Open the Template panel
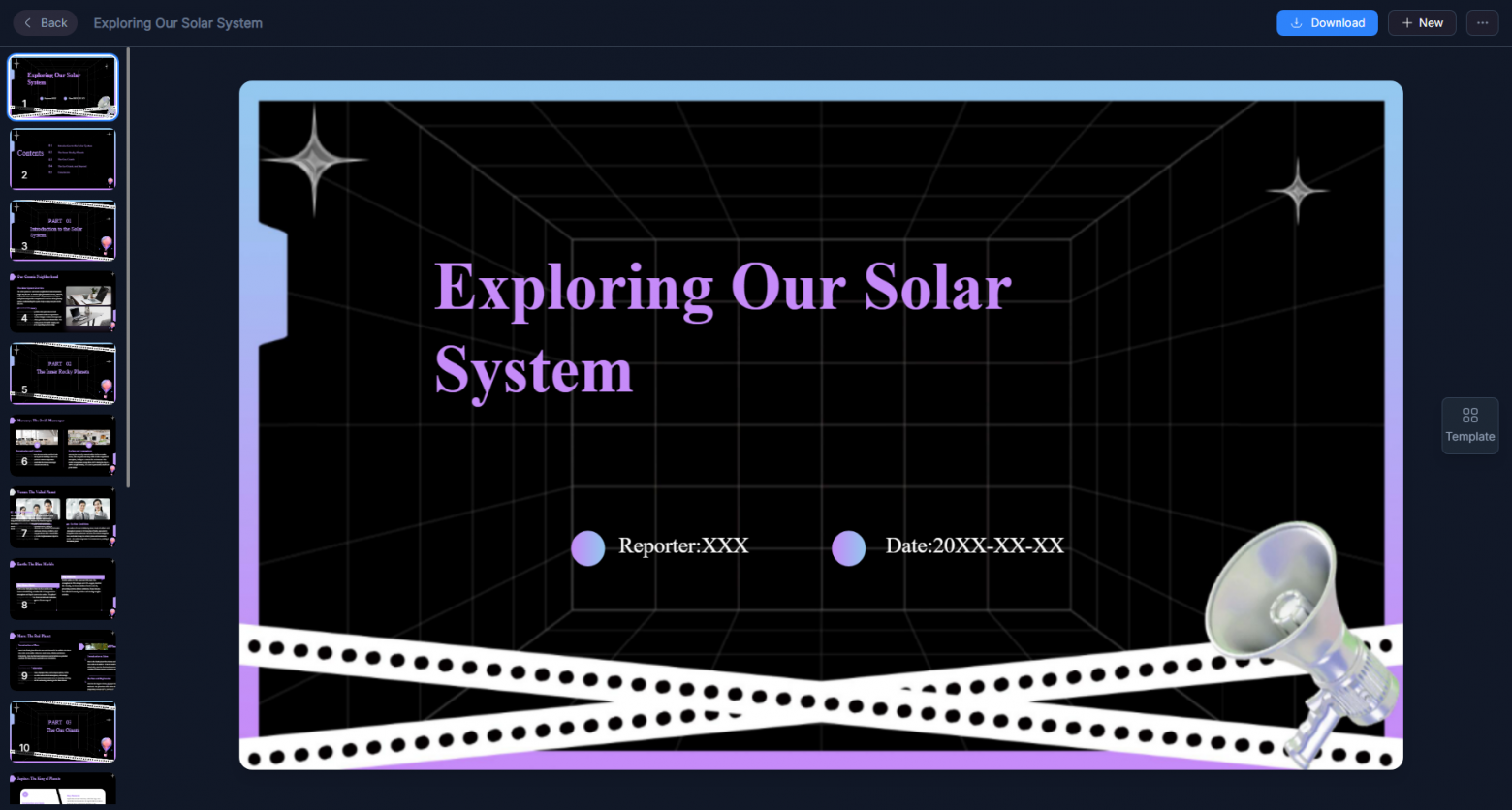Image resolution: width=1512 pixels, height=810 pixels. point(1470,425)
